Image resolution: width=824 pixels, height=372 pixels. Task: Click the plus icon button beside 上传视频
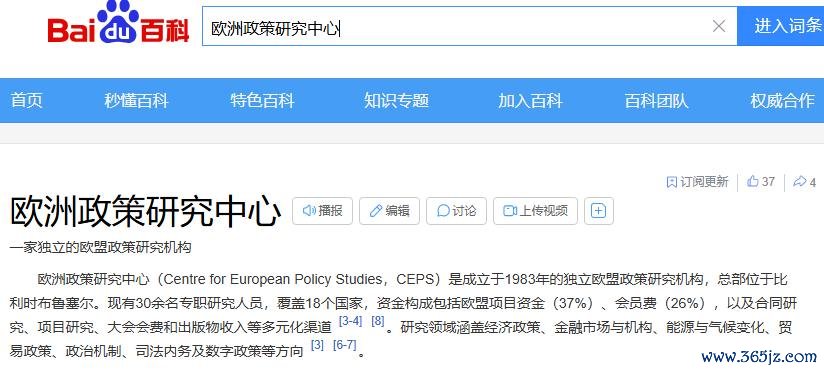tap(599, 211)
